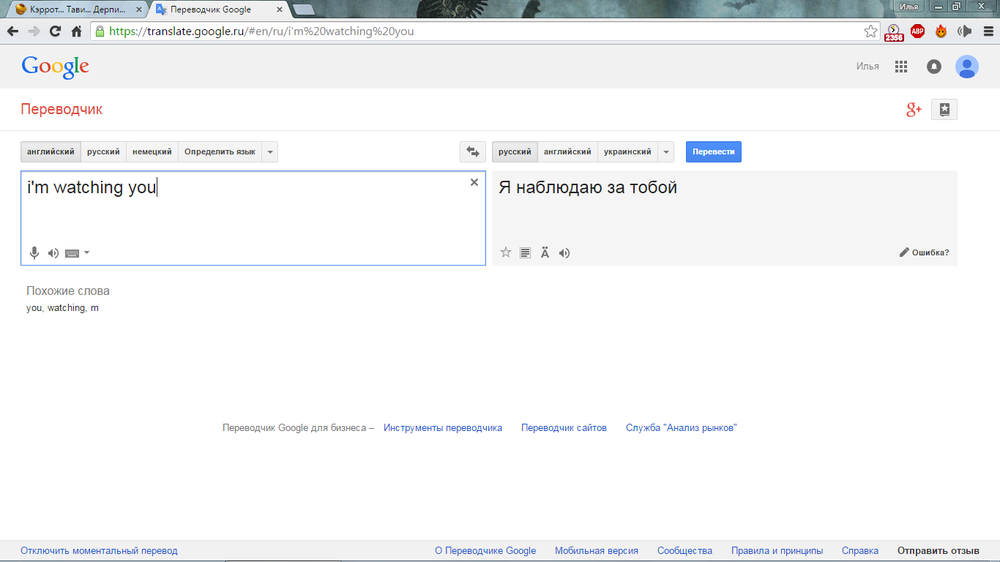Expand the source language list

[x=270, y=152]
